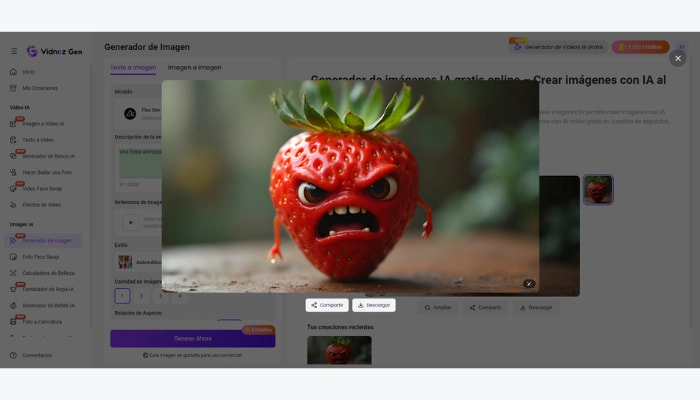Image resolution: width=700 pixels, height=400 pixels.
Task: Open Calculadora de Belleza tool
Action: [48, 273]
